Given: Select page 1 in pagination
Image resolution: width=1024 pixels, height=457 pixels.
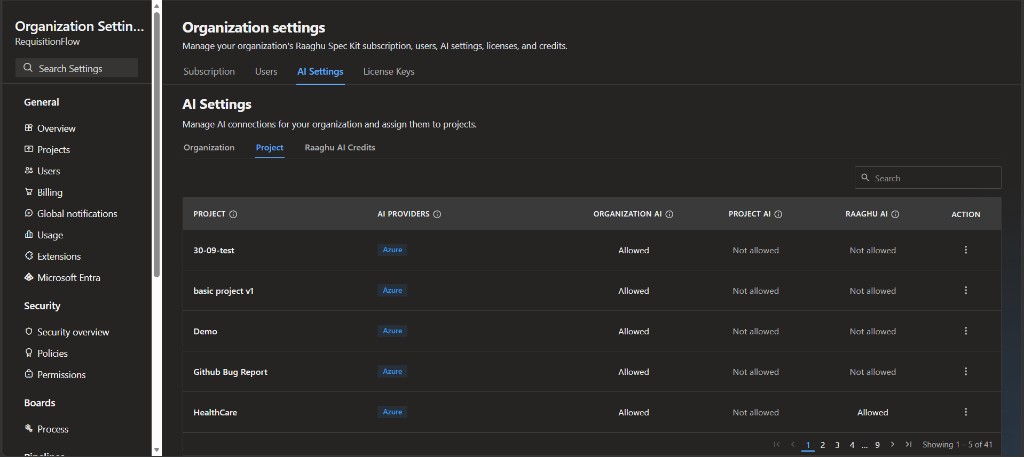Looking at the screenshot, I should [808, 445].
